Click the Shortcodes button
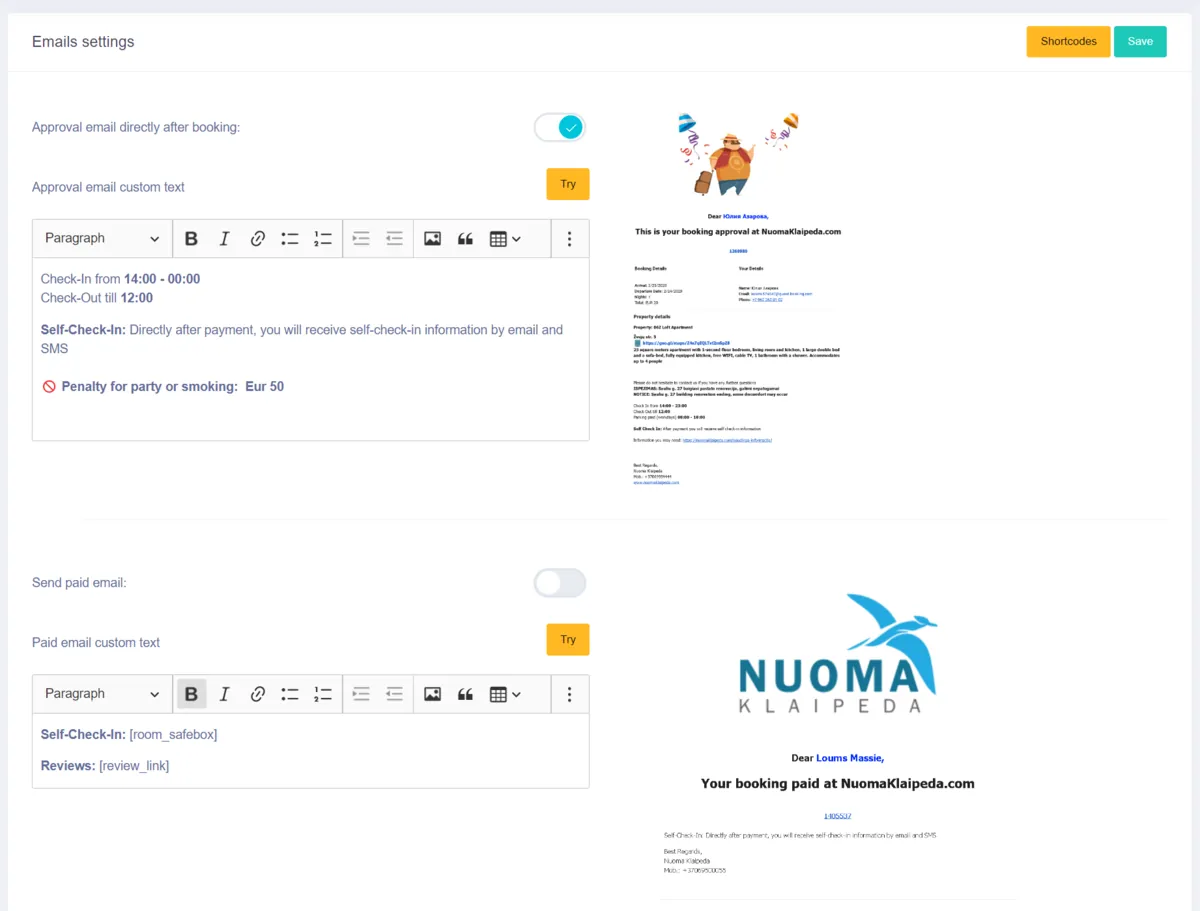The image size is (1200, 911). click(1068, 41)
